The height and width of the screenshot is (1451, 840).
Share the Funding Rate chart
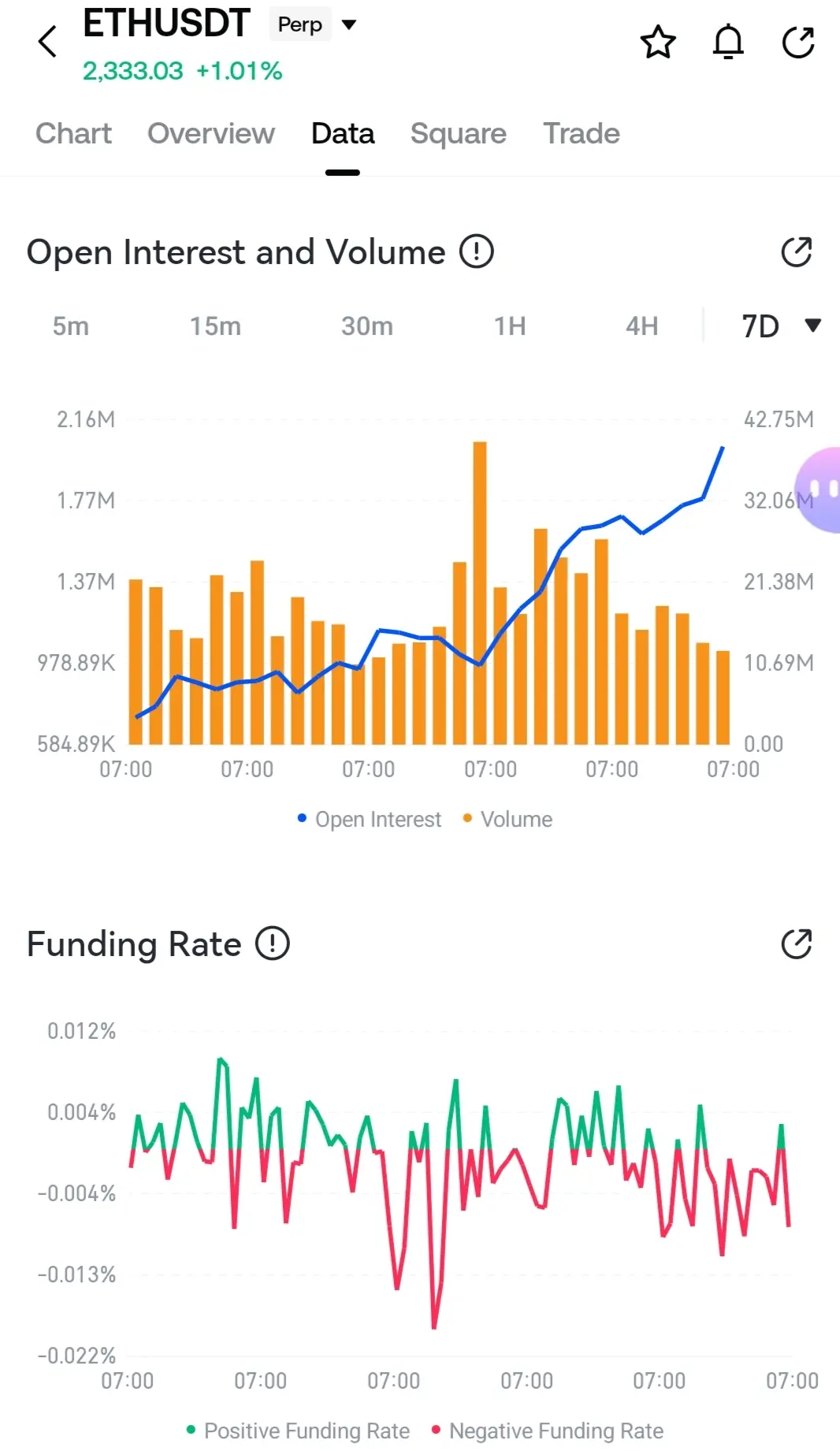(797, 943)
